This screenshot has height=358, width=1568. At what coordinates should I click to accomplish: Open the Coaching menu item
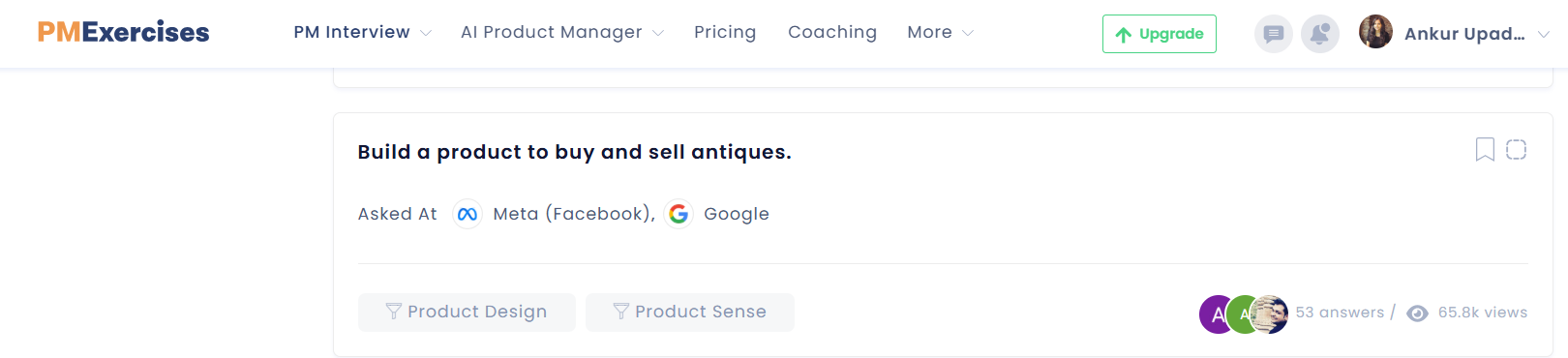tap(832, 32)
